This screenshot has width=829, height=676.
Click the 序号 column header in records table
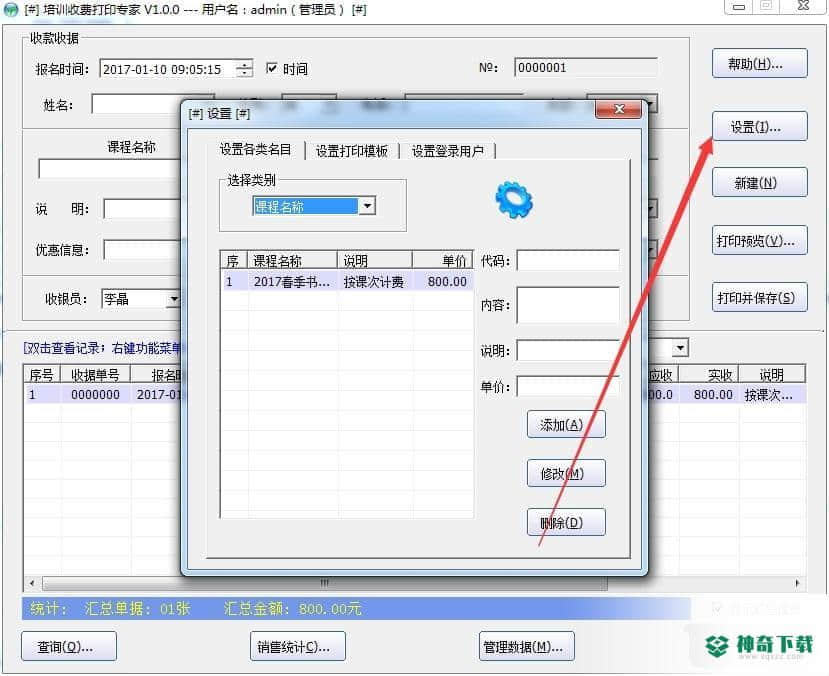point(42,375)
